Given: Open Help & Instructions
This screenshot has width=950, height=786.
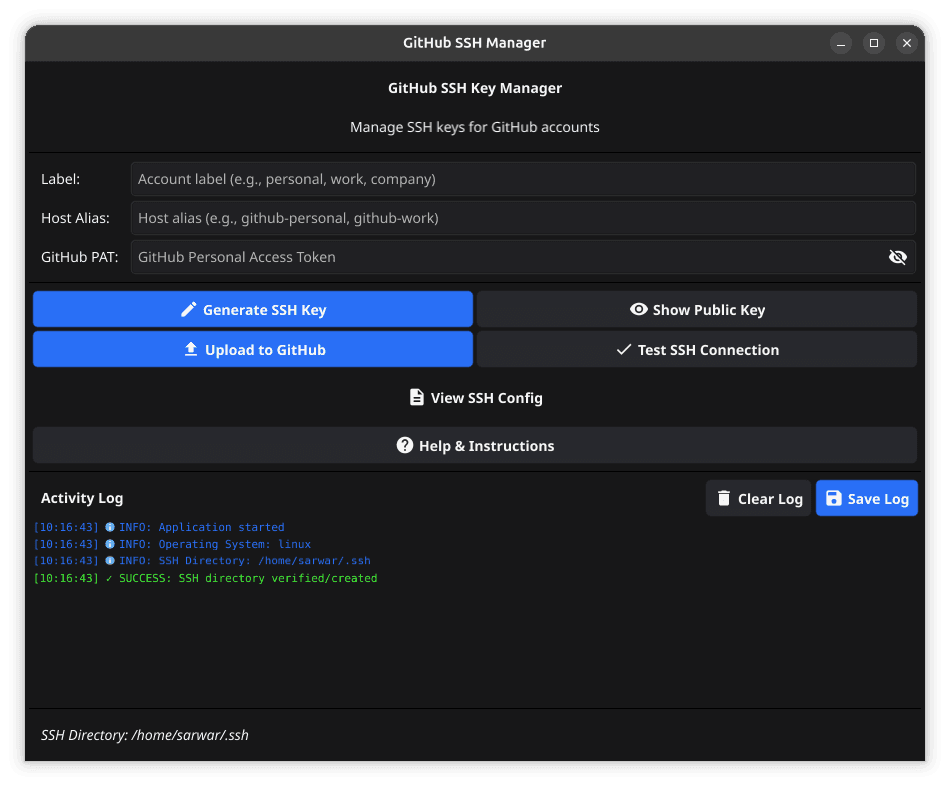Looking at the screenshot, I should [475, 445].
